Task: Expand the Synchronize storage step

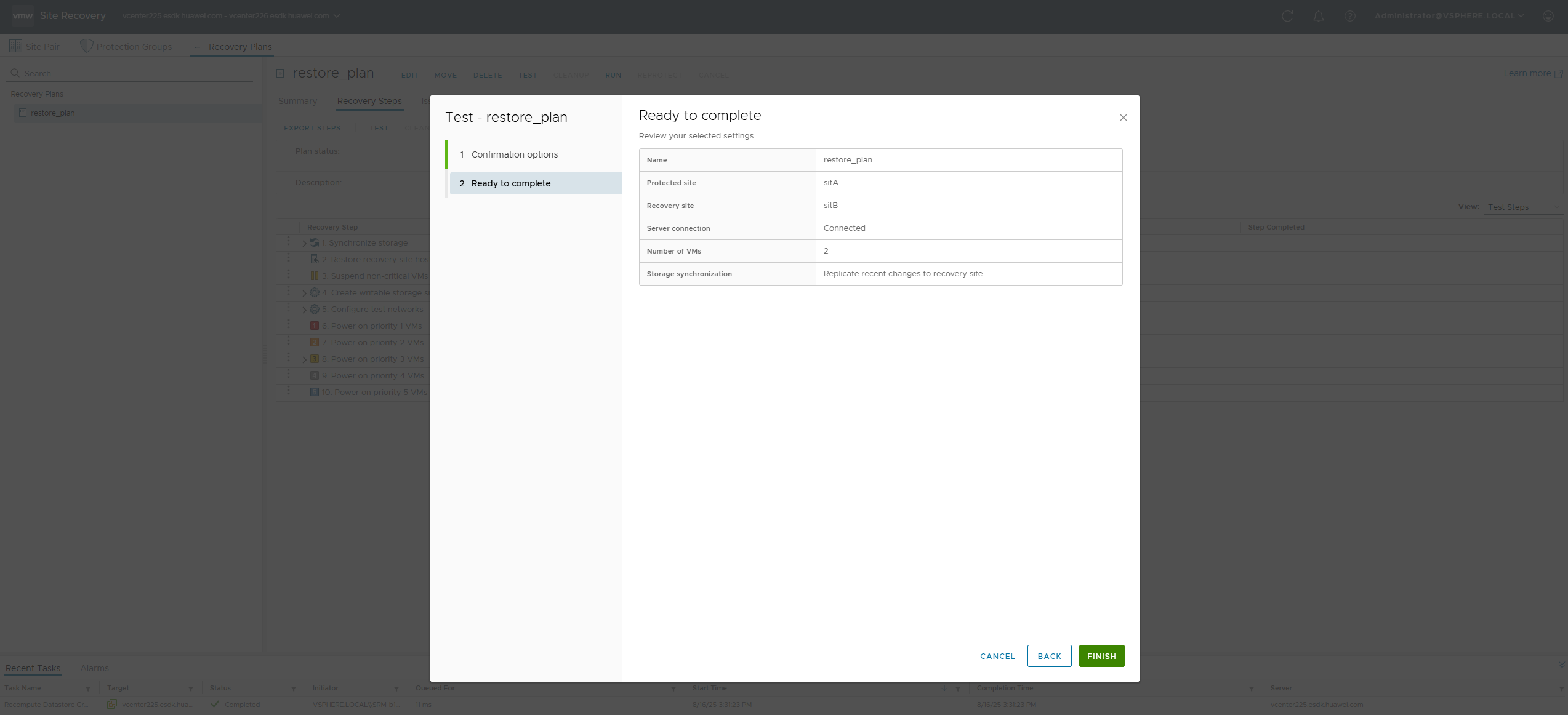Action: pos(304,243)
